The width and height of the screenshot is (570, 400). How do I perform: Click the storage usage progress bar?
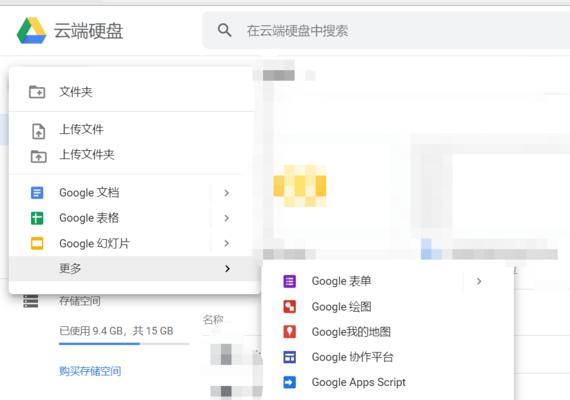point(124,343)
